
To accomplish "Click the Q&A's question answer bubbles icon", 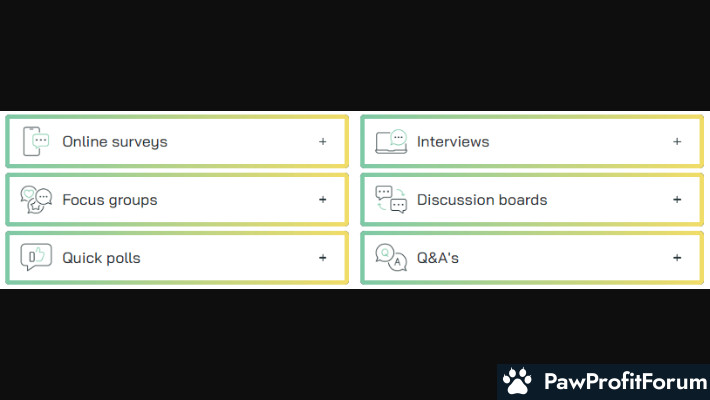I will point(391,257).
